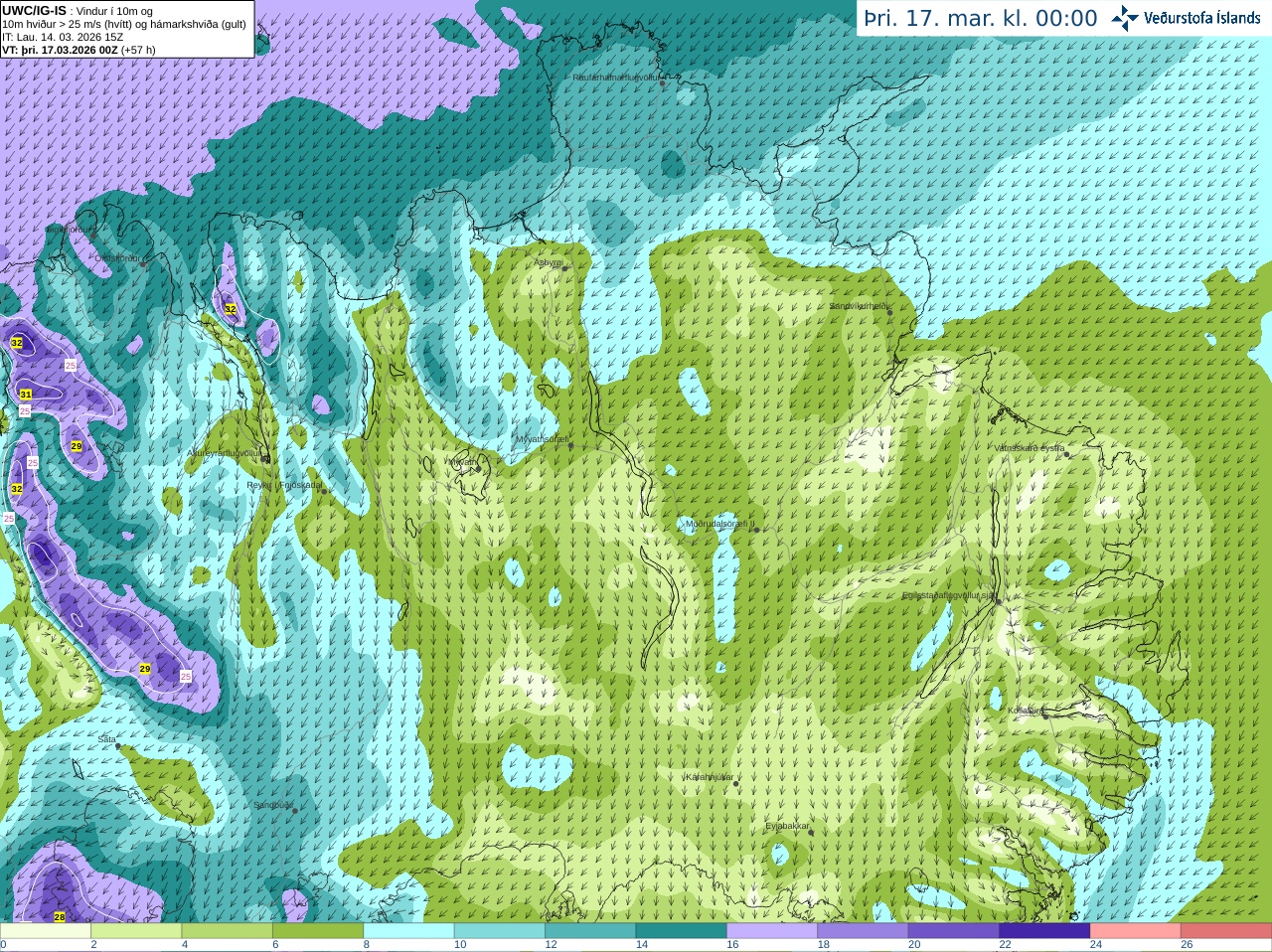Click the Vatnsskarð eystra station label

point(1030,448)
